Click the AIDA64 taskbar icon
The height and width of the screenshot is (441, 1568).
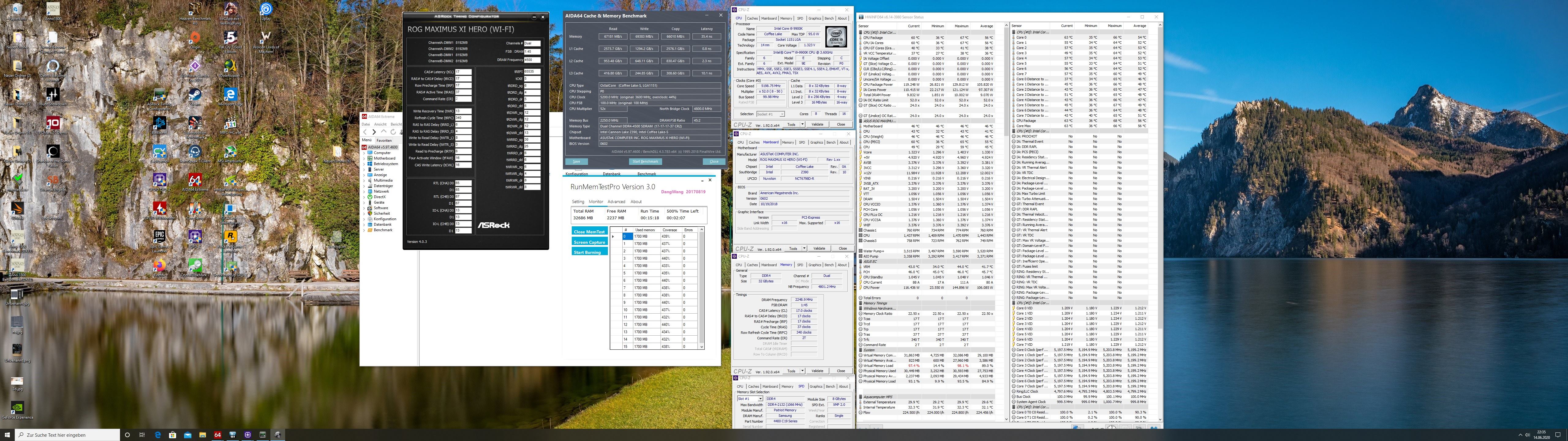coord(217,435)
